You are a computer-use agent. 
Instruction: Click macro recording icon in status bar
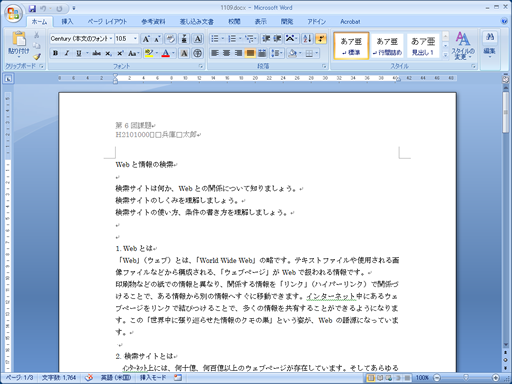tap(178, 378)
